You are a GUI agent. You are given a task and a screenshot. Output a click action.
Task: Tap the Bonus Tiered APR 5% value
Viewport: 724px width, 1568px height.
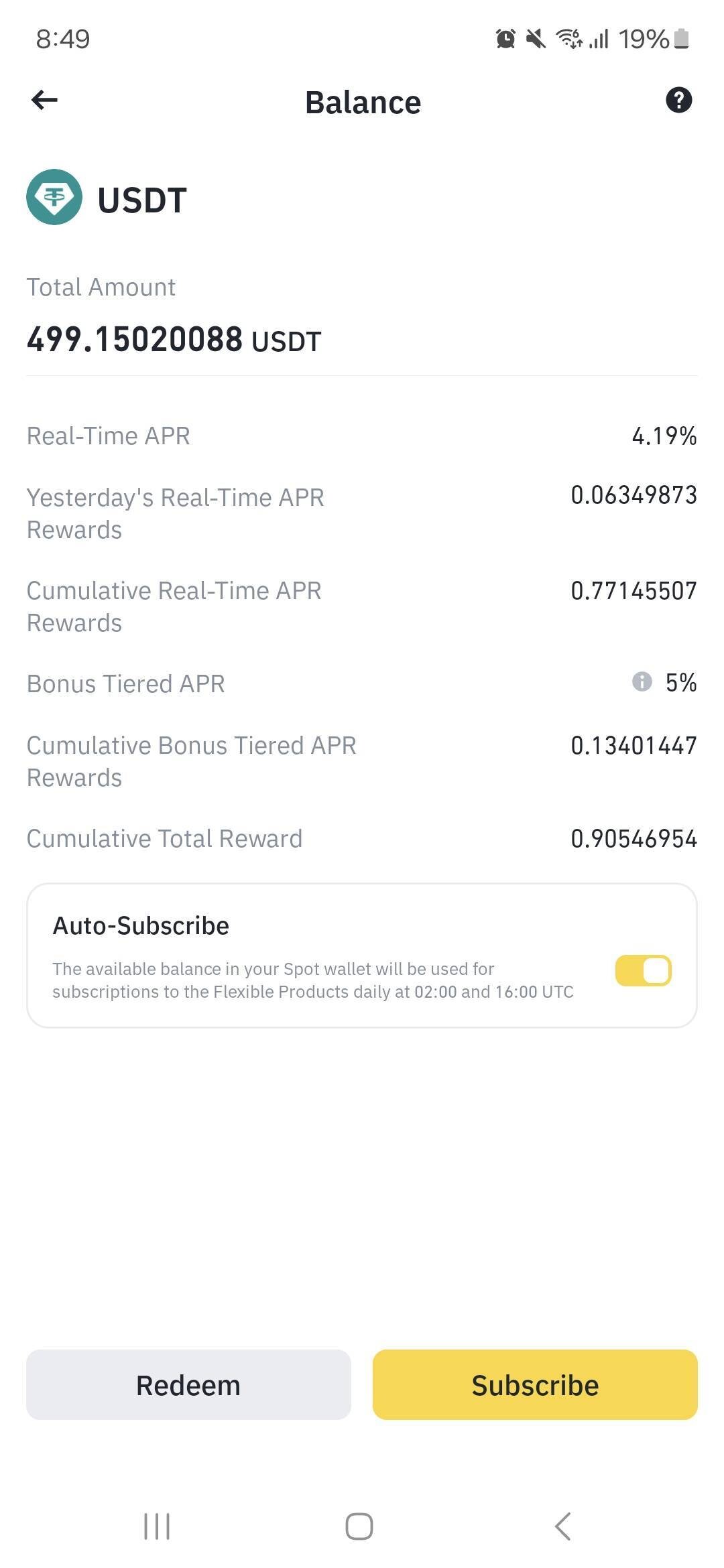point(680,683)
